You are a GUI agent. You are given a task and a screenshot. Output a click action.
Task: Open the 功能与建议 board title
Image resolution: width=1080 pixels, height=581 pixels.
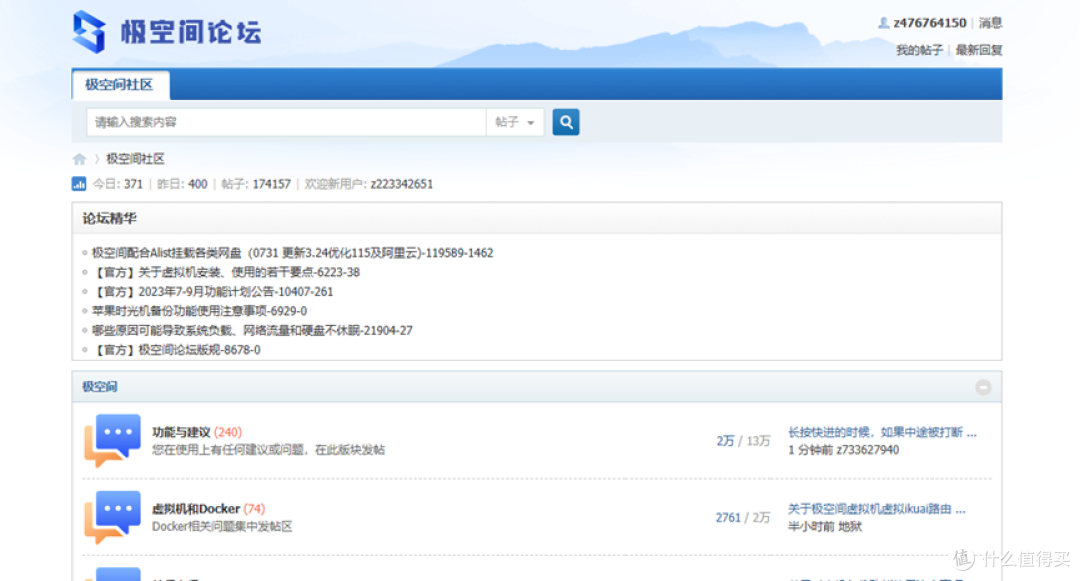click(x=180, y=432)
